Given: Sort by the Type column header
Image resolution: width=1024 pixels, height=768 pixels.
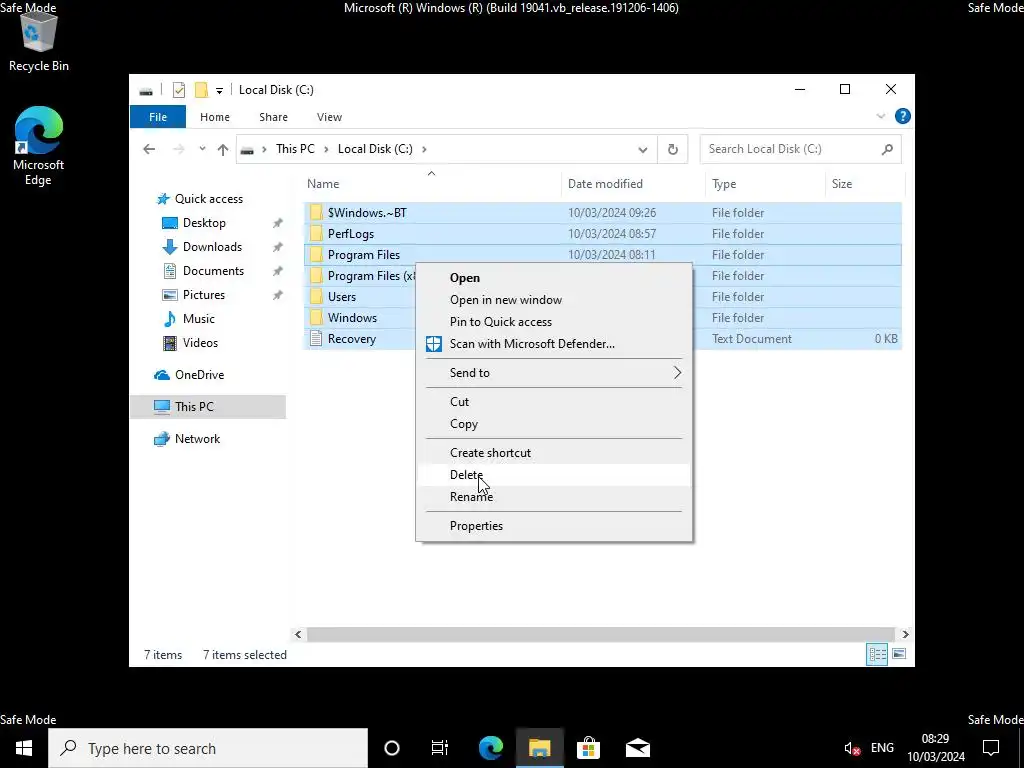Looking at the screenshot, I should [x=765, y=184].
